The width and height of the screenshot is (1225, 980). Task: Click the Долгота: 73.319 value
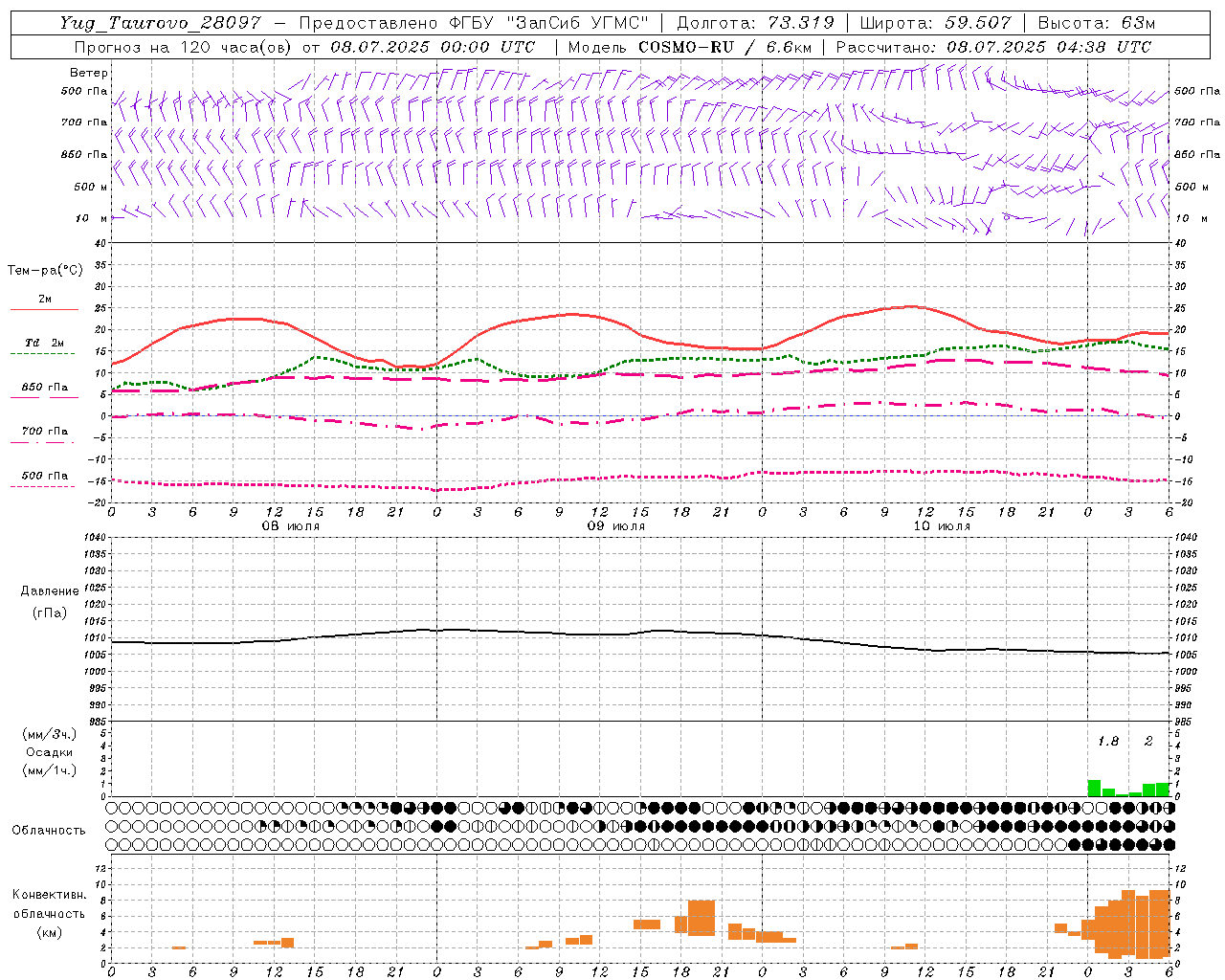[x=755, y=23]
